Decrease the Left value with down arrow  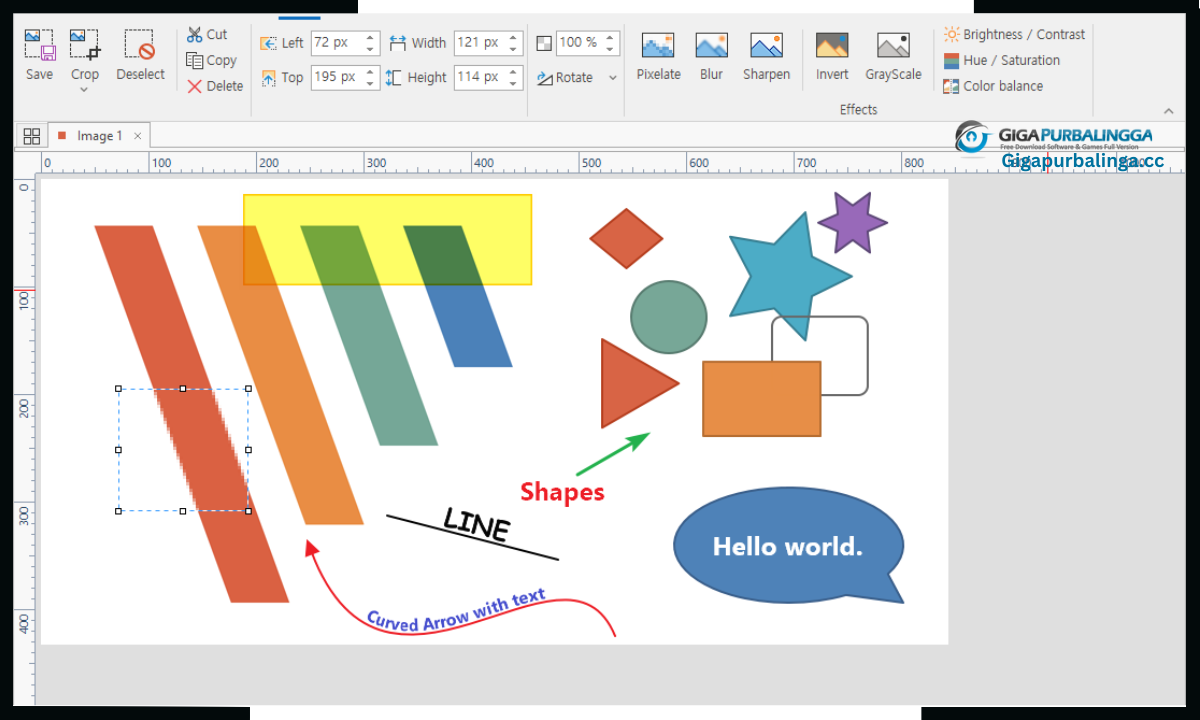click(371, 49)
